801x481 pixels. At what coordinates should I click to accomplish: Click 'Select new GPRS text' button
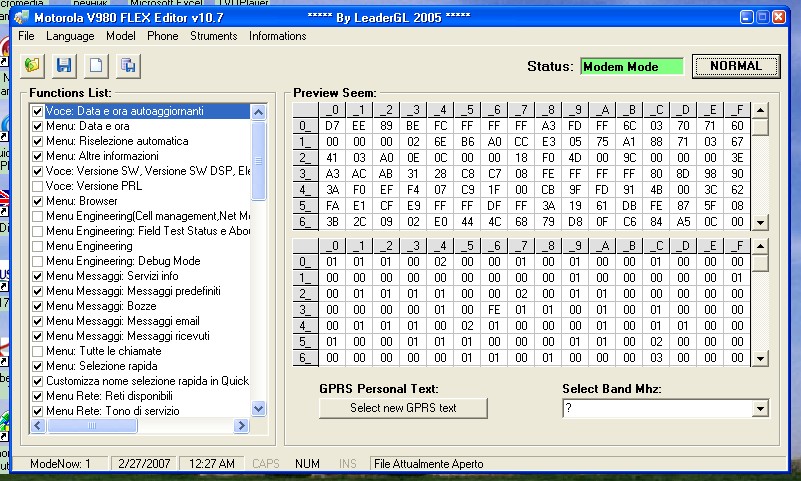[403, 408]
